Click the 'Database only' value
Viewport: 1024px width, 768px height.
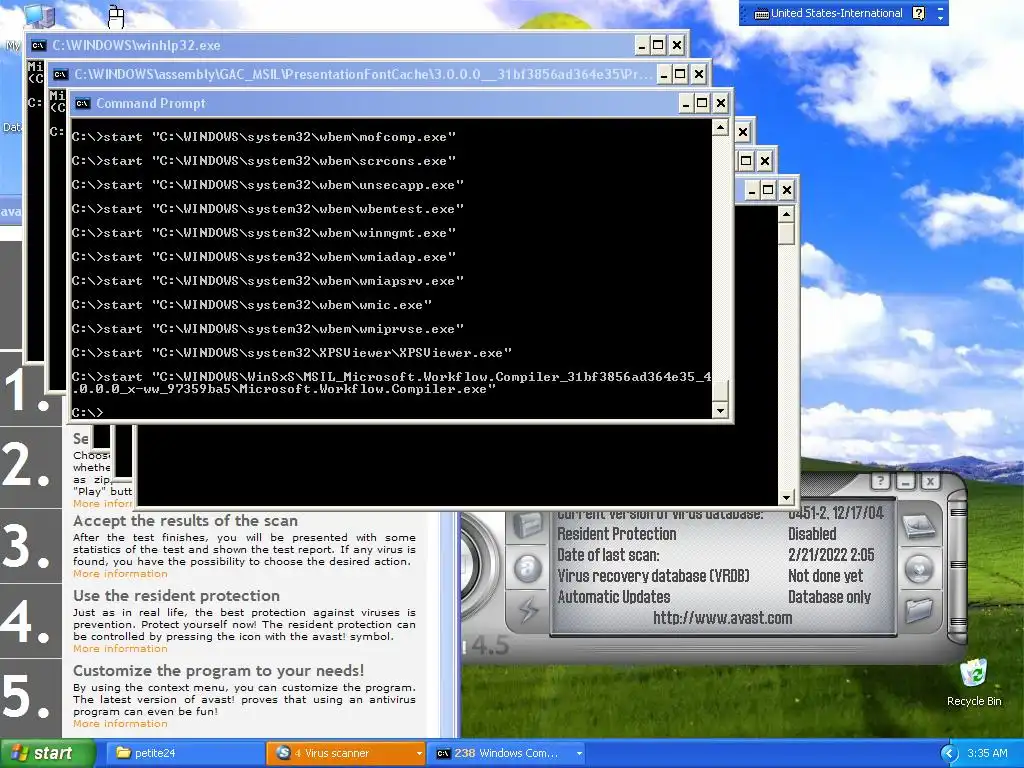point(829,597)
